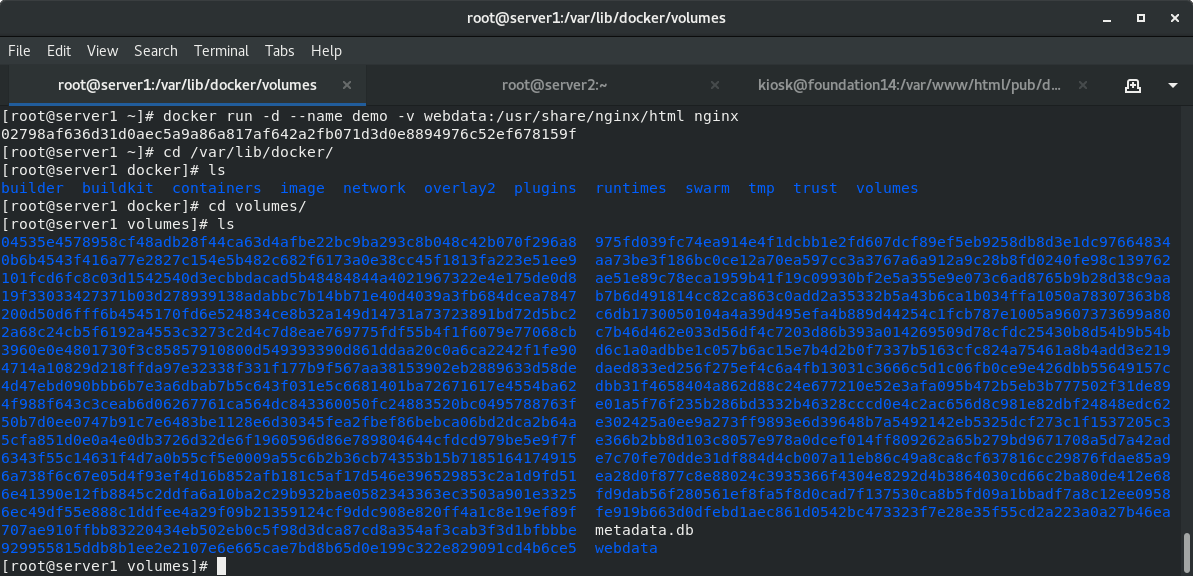
Task: Click volume hash starting b7b6d491814c
Action: point(883,296)
